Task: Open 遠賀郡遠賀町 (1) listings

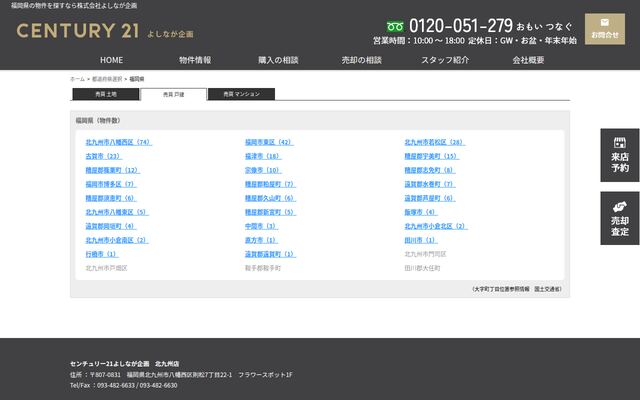Action: point(270,254)
